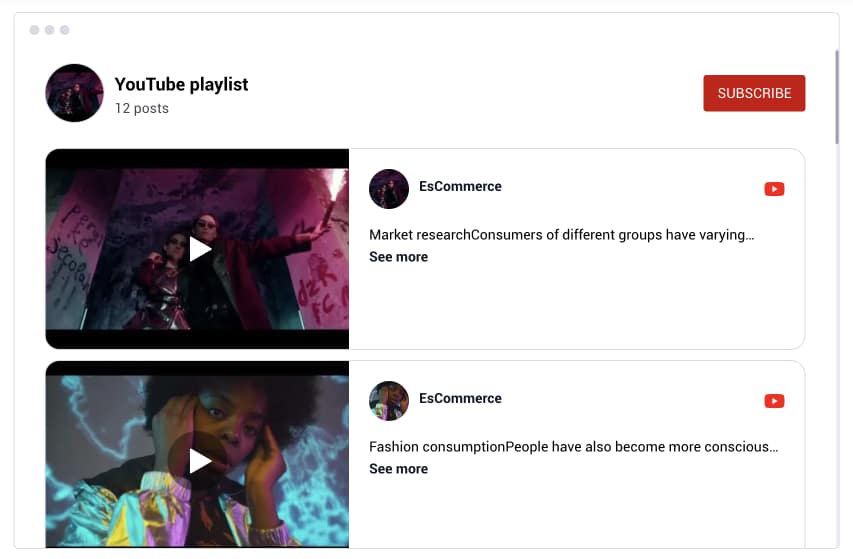Click the first gray window dot
The height and width of the screenshot is (559, 853).
[34, 30]
